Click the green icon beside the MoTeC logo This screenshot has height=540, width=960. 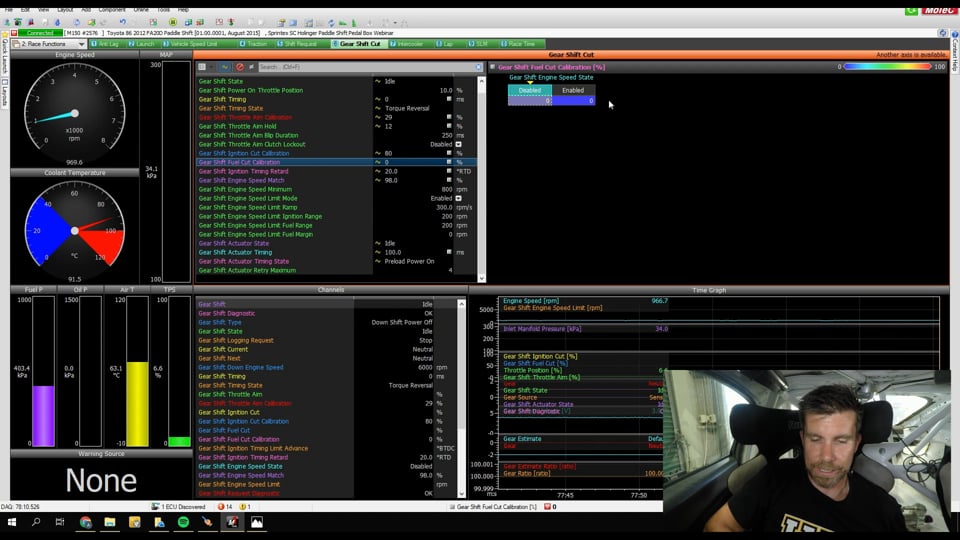point(911,10)
